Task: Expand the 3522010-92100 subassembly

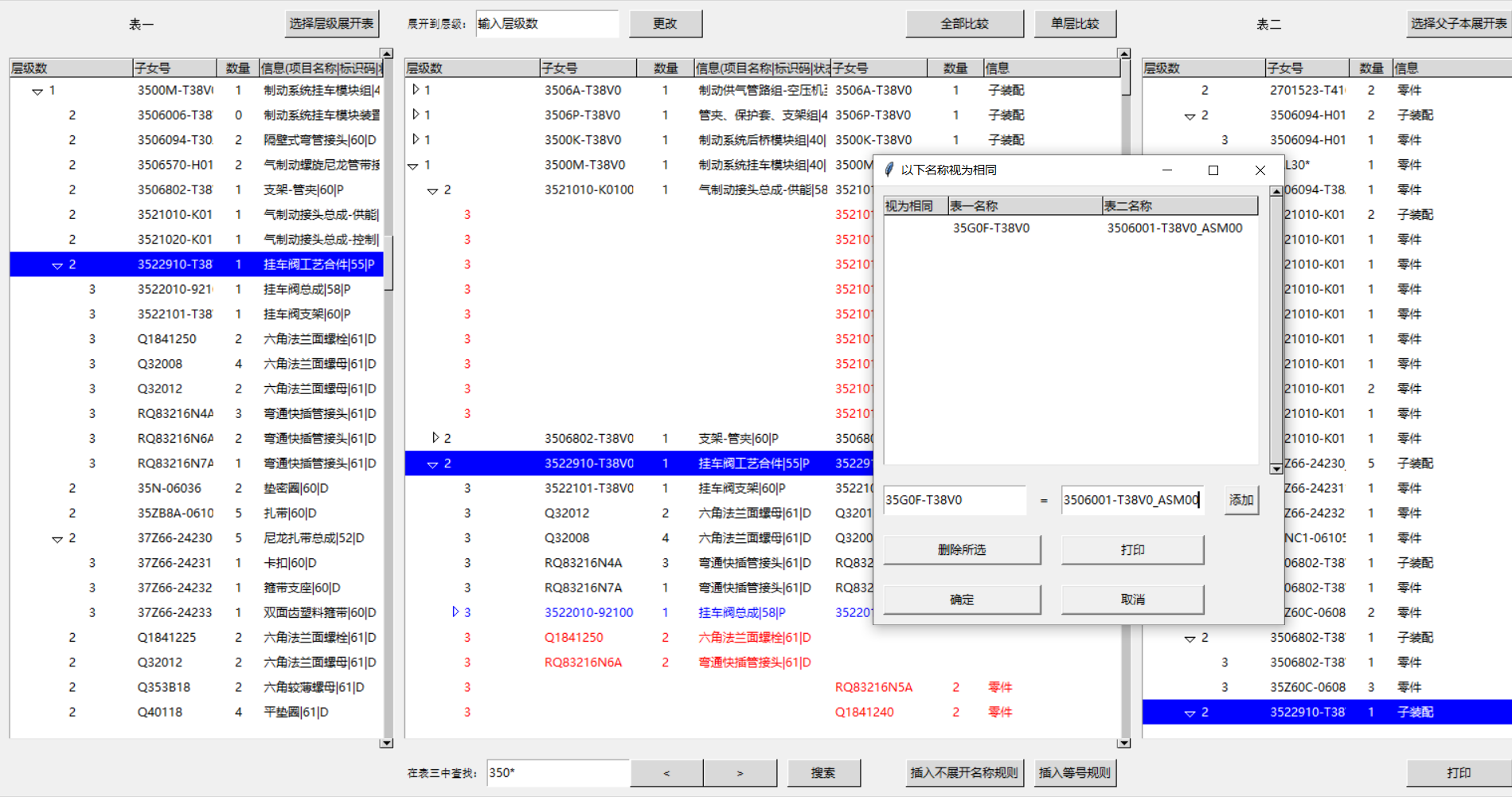Action: click(455, 612)
